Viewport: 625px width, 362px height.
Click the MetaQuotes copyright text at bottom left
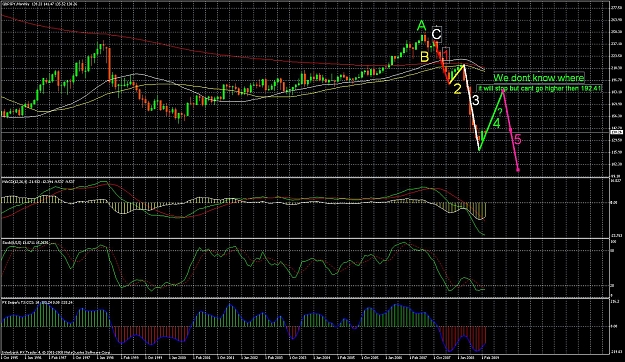tap(55, 352)
